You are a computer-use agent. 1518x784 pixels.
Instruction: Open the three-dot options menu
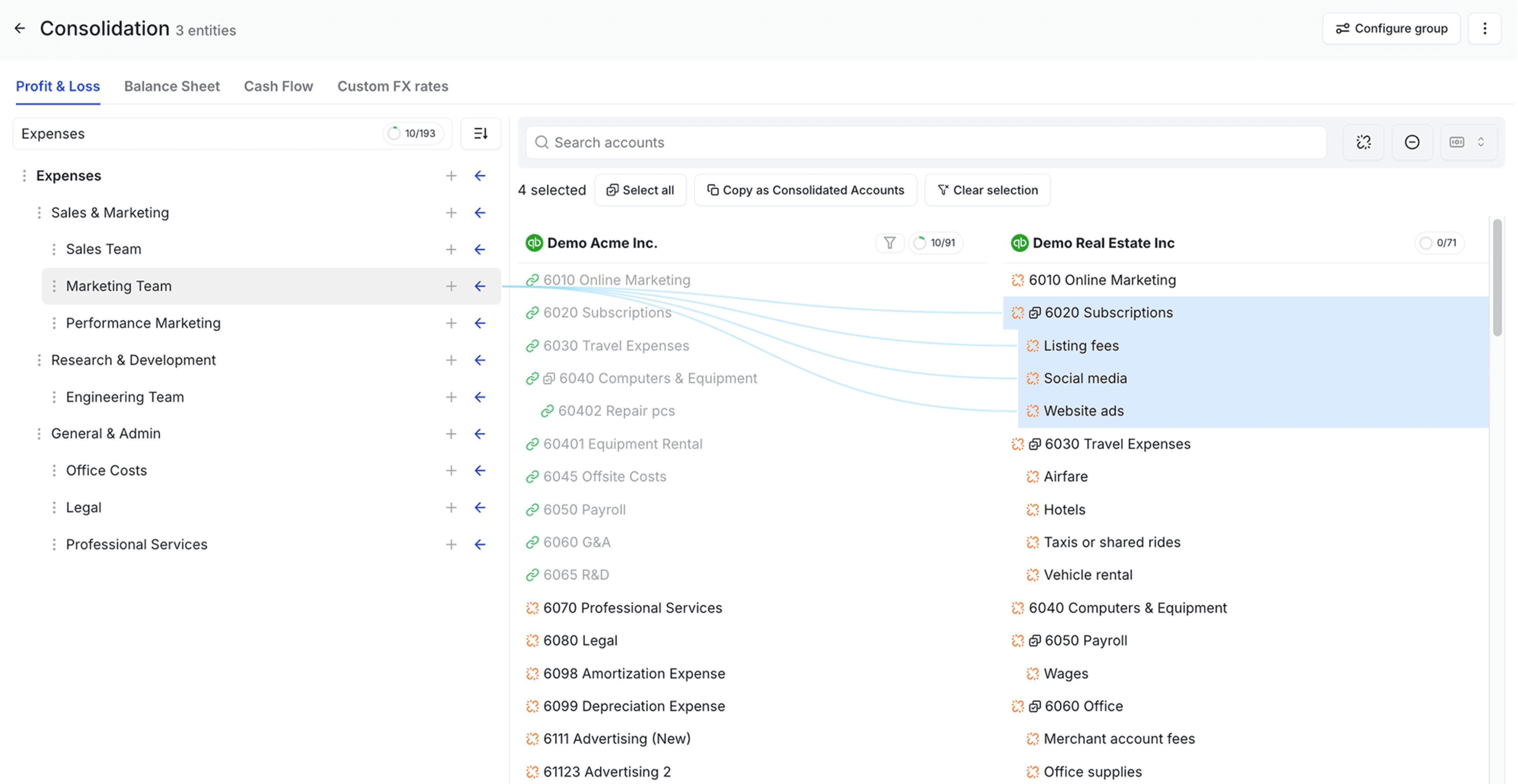(x=1484, y=28)
